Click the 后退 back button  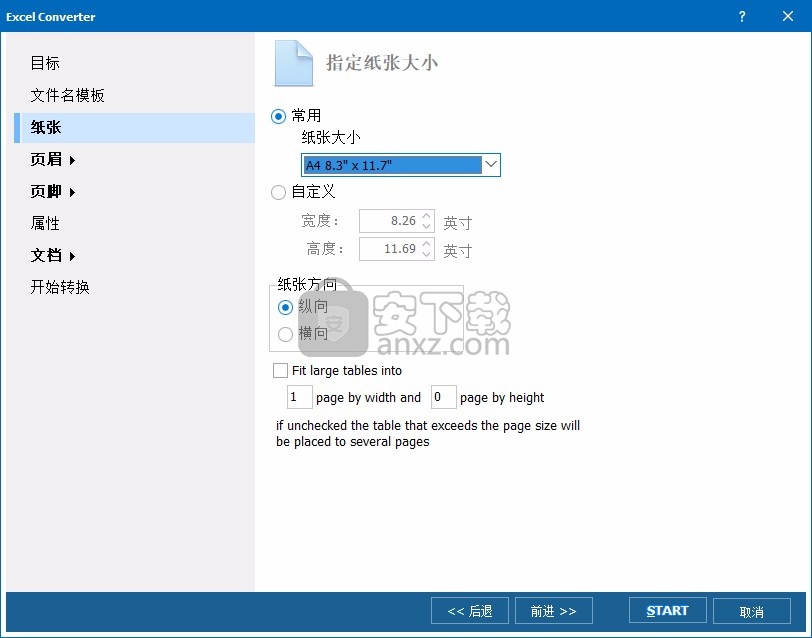470,611
